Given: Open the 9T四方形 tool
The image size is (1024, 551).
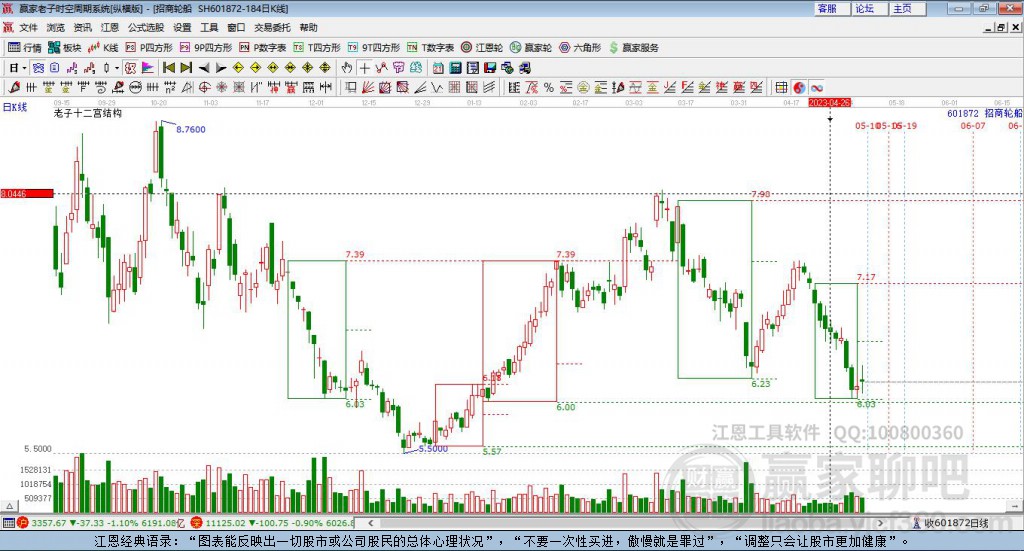Looking at the screenshot, I should [374, 48].
